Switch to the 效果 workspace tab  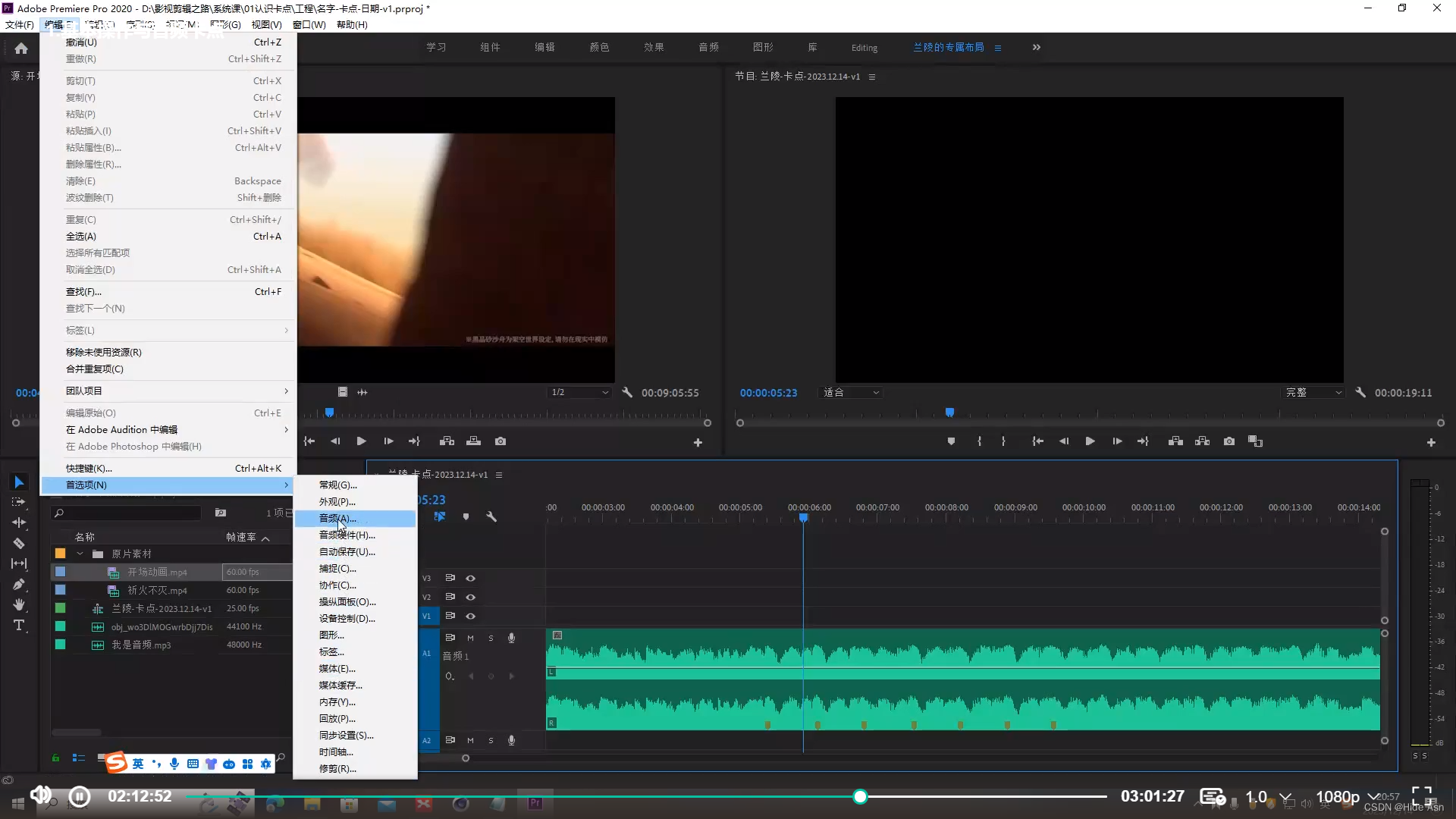(x=654, y=47)
